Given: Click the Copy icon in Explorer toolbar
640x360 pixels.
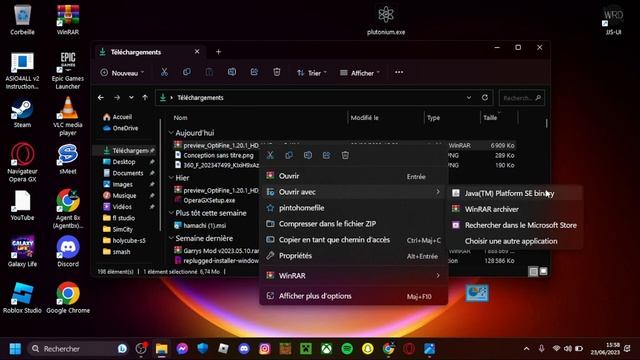Looking at the screenshot, I should [187, 72].
